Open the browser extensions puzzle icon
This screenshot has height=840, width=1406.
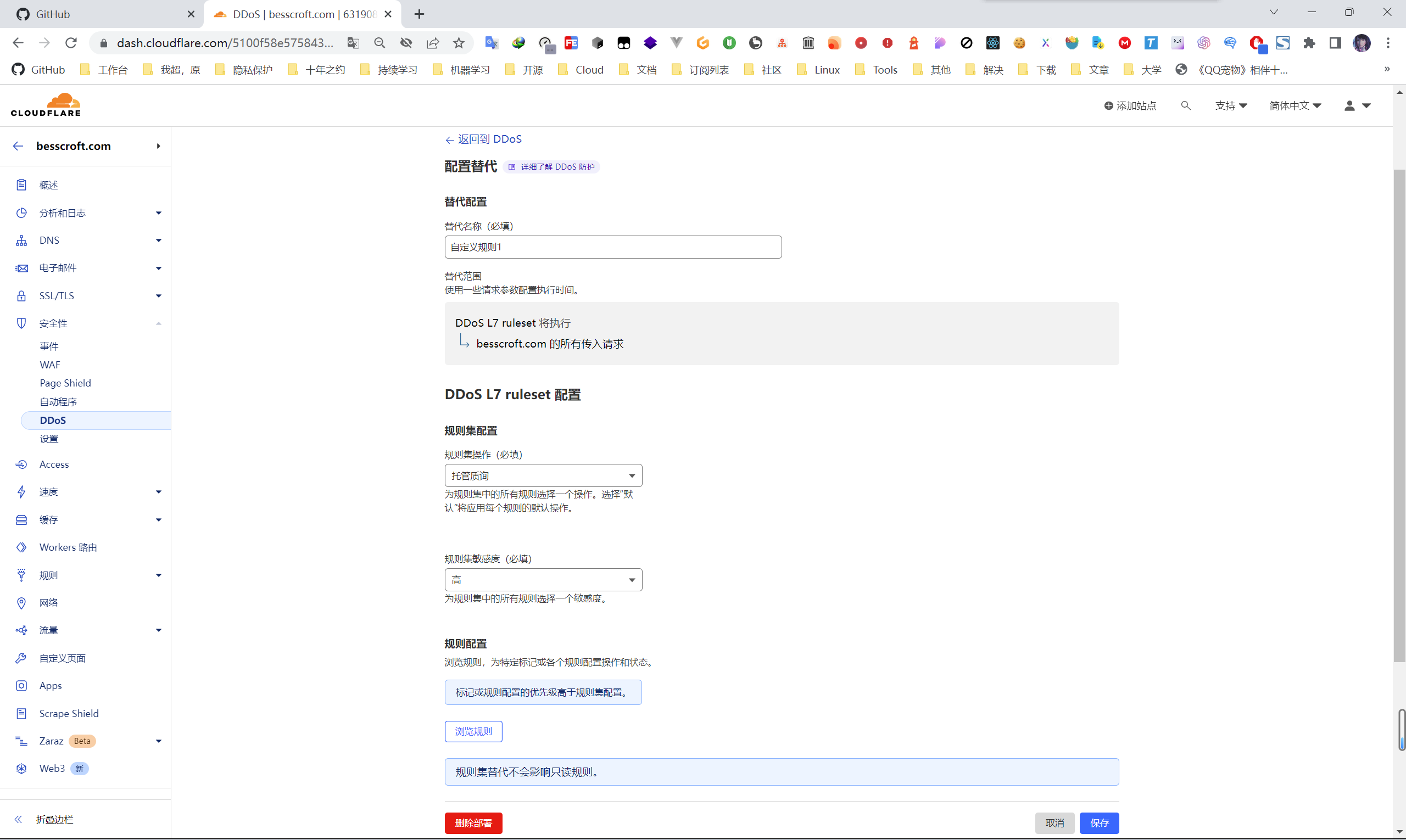pos(1309,43)
